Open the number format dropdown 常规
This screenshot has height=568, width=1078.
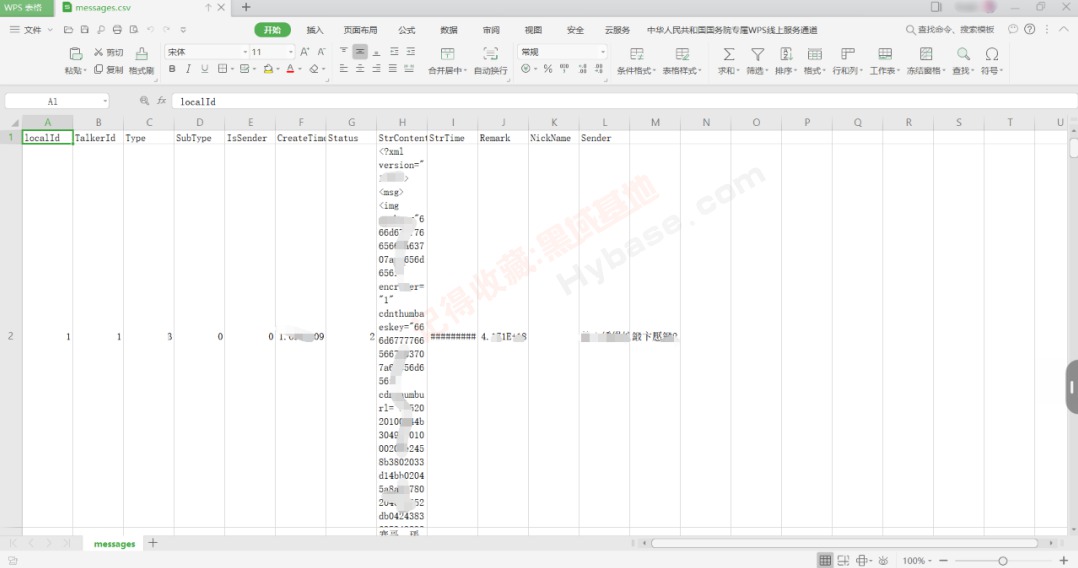click(x=603, y=52)
